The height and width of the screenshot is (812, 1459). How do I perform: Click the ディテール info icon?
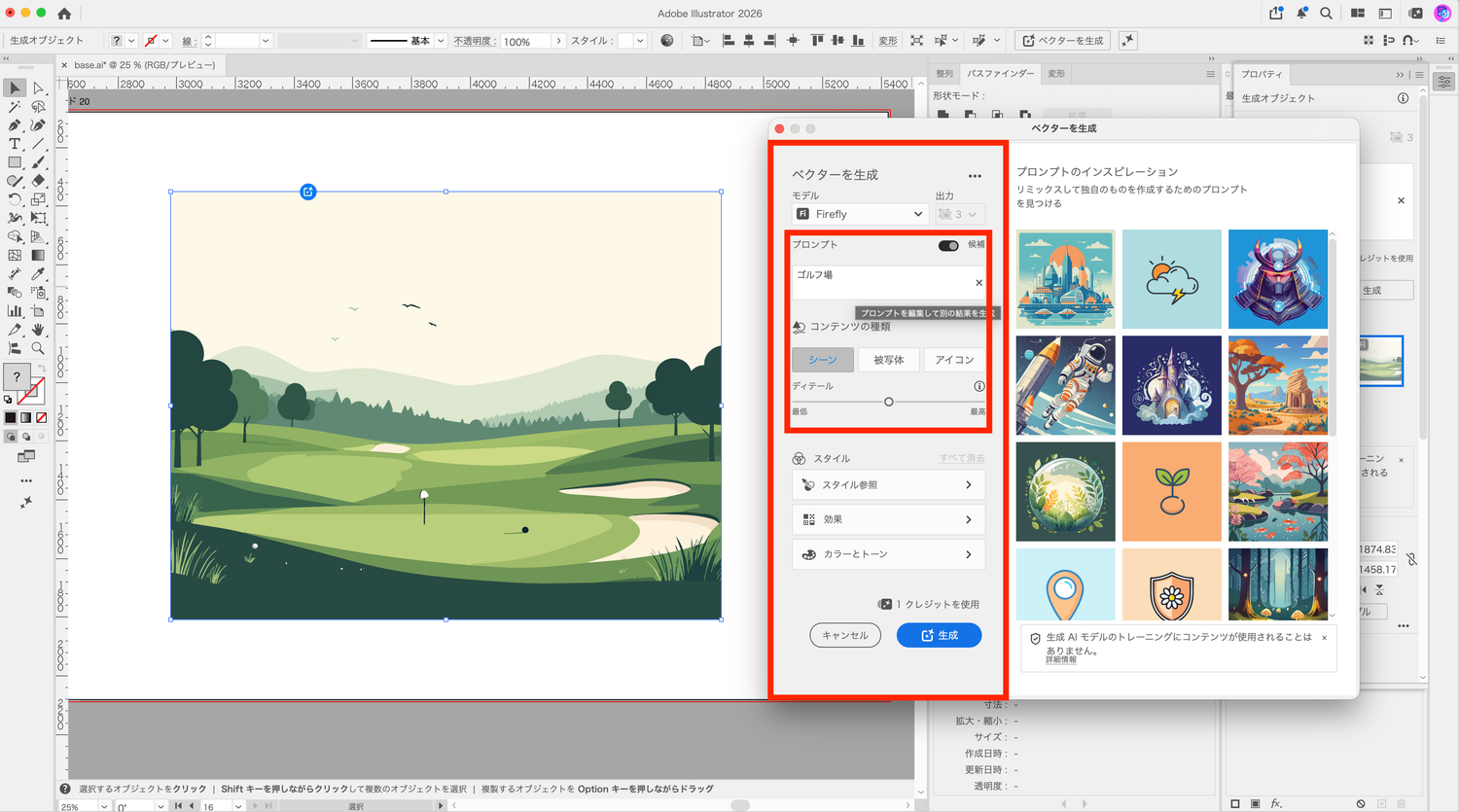click(x=979, y=386)
